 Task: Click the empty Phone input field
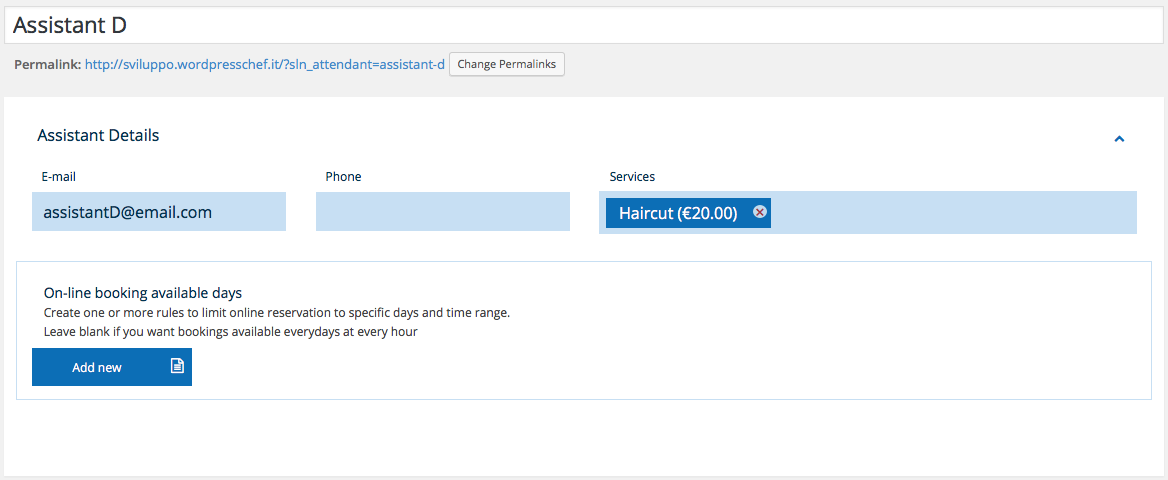coord(442,212)
